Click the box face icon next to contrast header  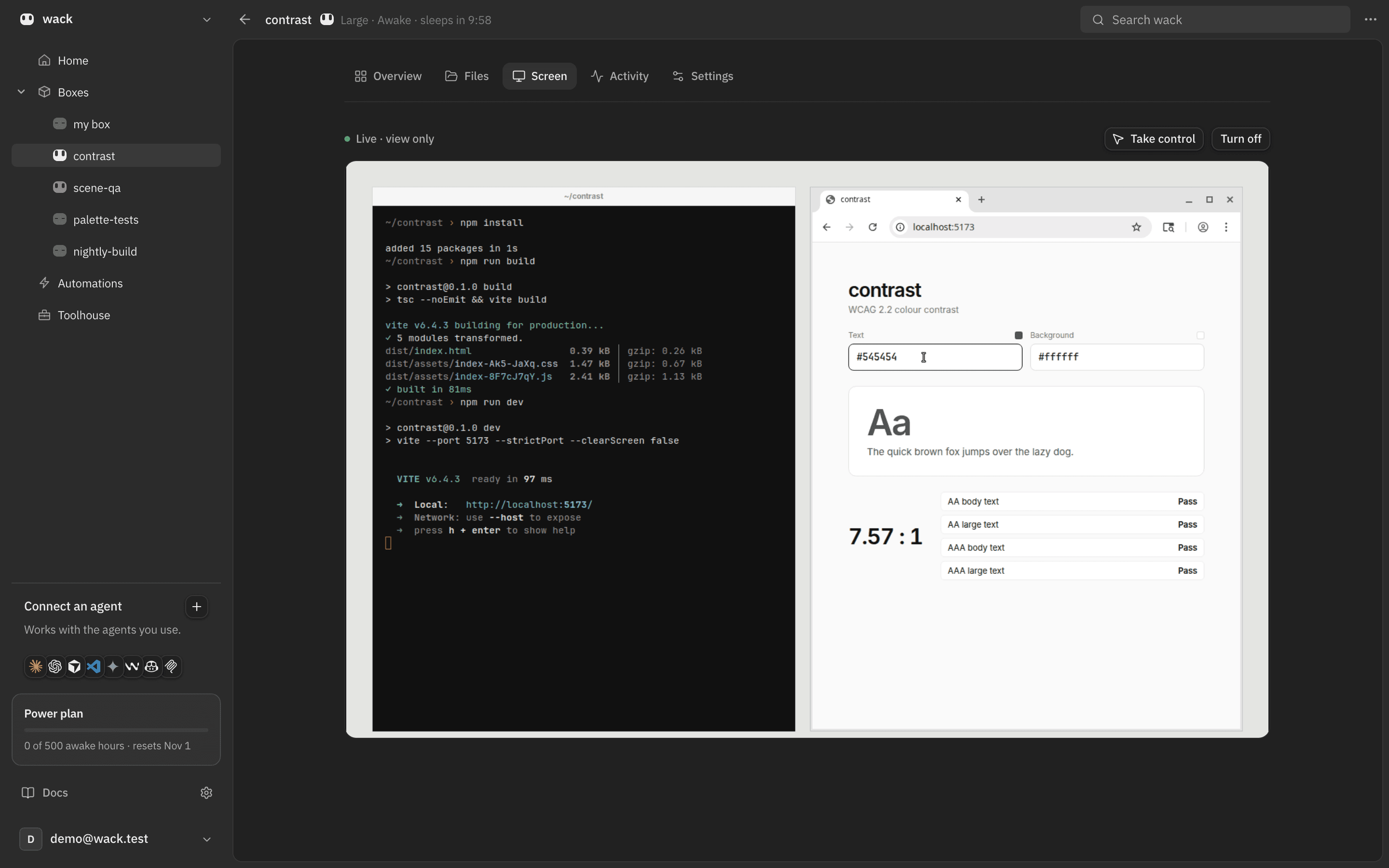pos(327,19)
